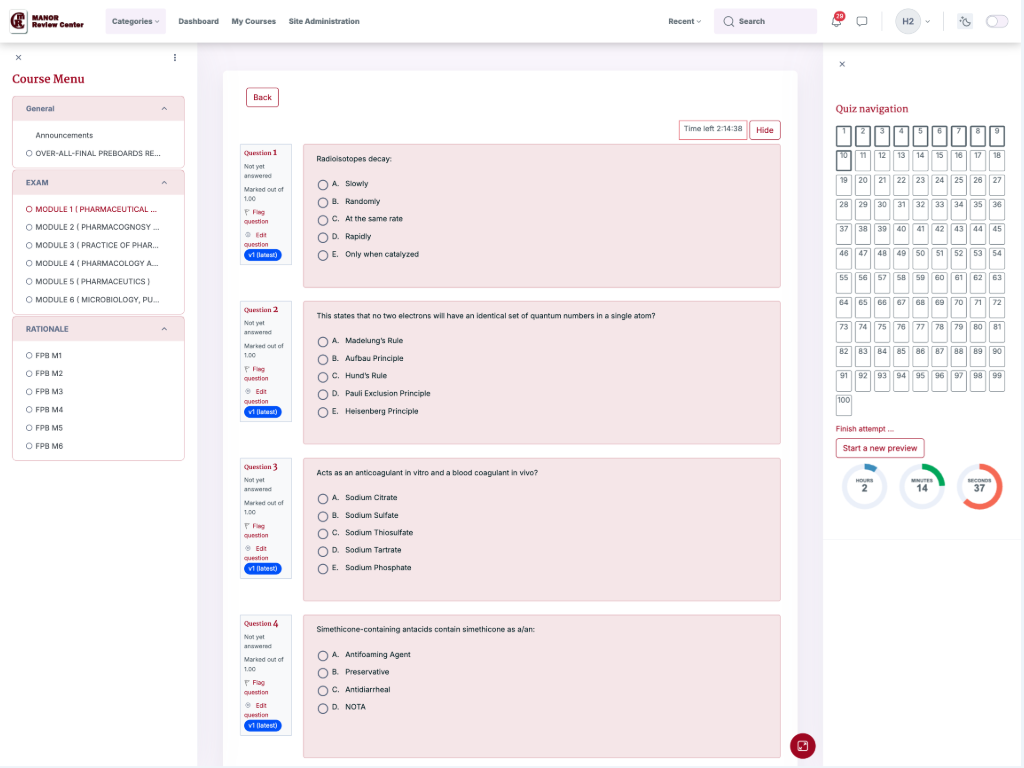
Task: Toggle the switch in the top right corner
Action: pyautogui.click(x=996, y=21)
